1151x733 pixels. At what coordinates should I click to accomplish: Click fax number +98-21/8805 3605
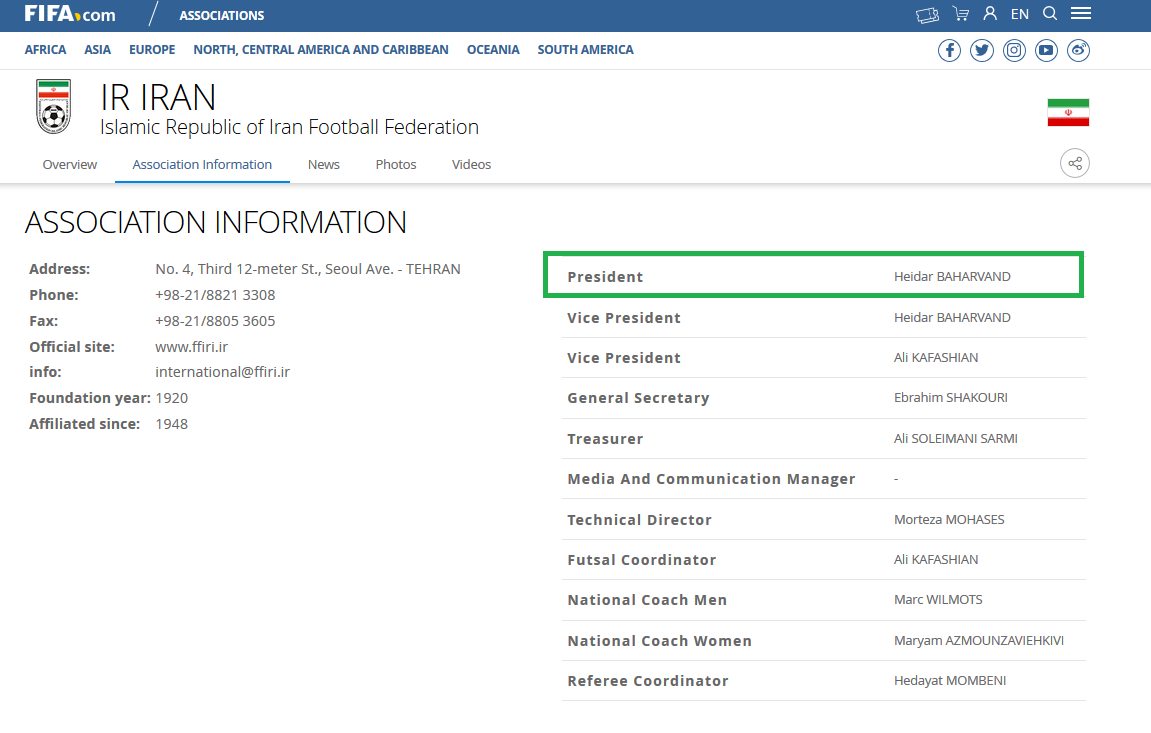pyautogui.click(x=215, y=321)
